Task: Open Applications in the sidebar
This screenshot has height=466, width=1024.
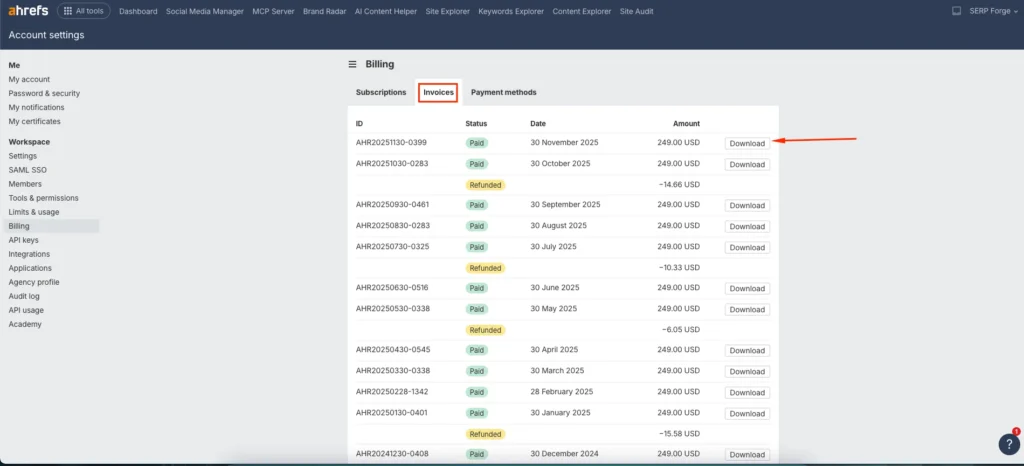Action: point(30,268)
